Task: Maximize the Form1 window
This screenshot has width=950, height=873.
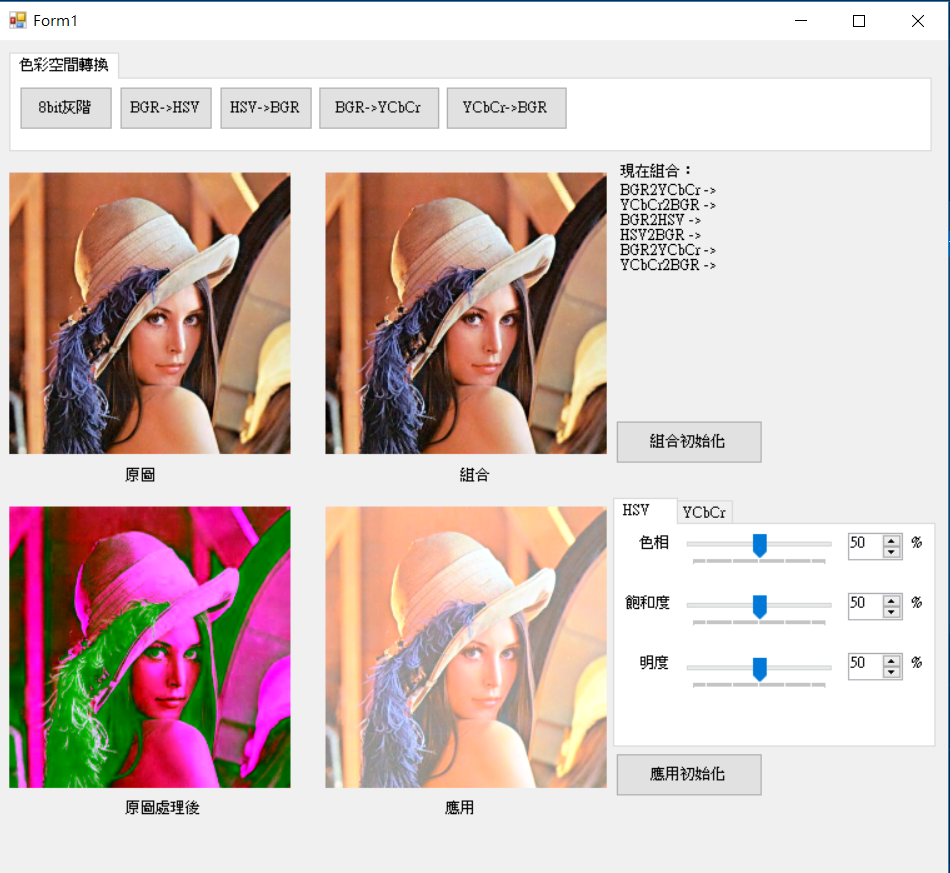Action: pos(859,21)
